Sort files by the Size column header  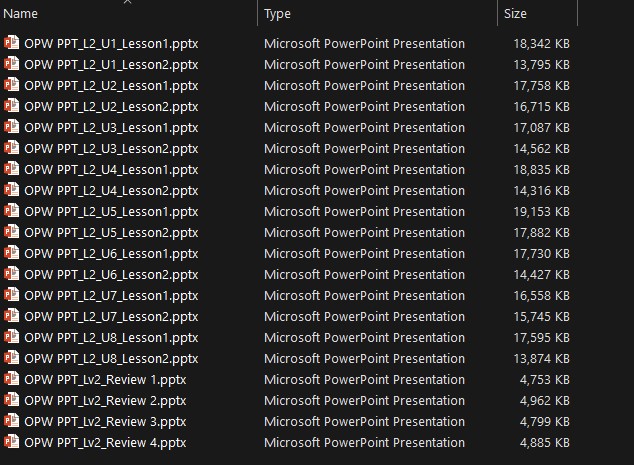tap(515, 14)
